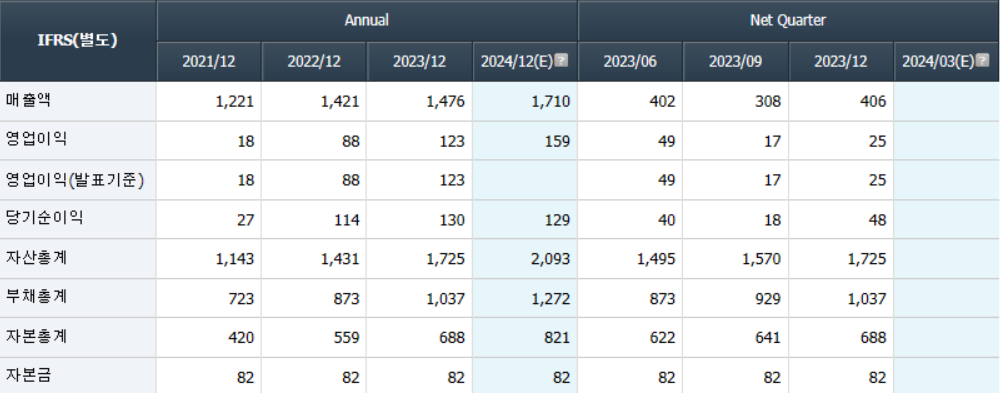
Task: Select the 자본금 row label
Action: click(x=27, y=376)
